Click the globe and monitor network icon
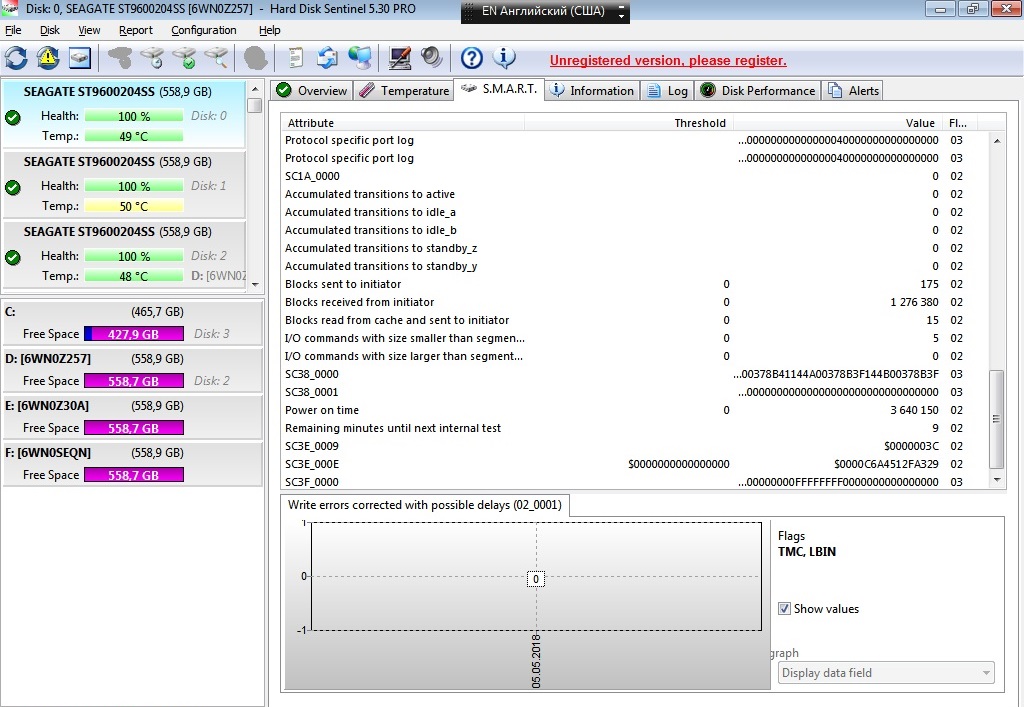 359,58
